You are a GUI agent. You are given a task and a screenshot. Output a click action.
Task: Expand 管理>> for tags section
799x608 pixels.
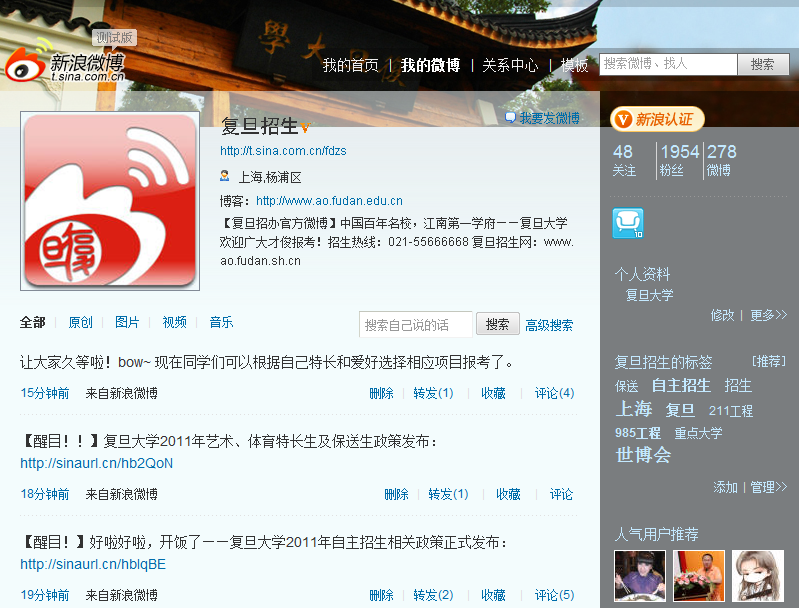click(768, 487)
